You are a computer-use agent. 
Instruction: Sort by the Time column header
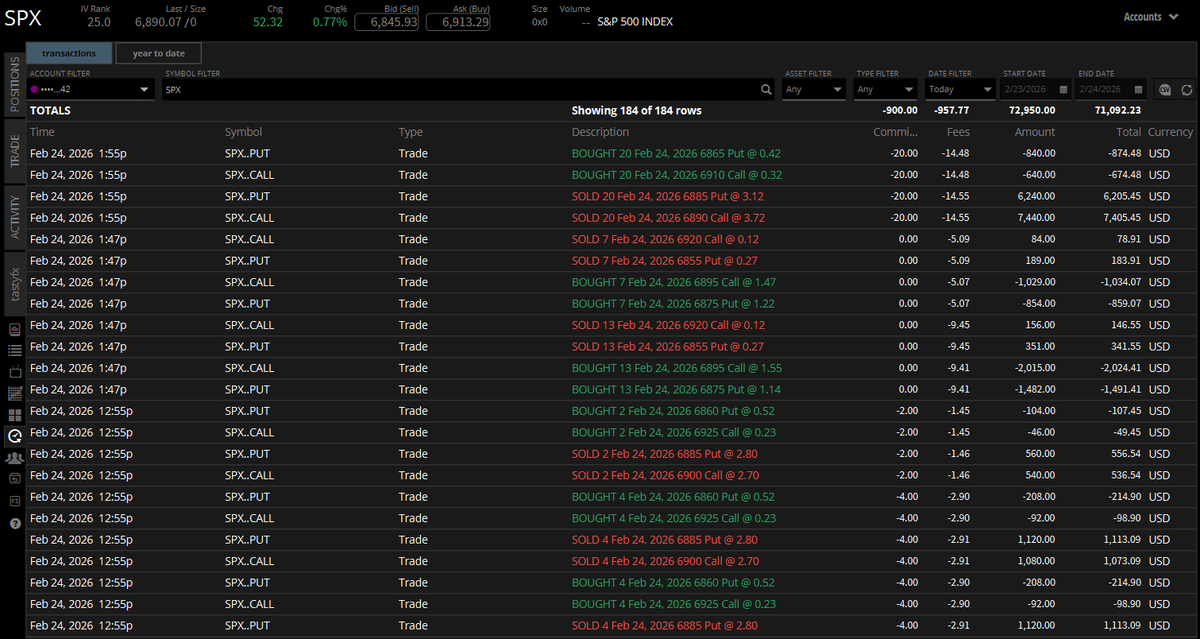43,132
